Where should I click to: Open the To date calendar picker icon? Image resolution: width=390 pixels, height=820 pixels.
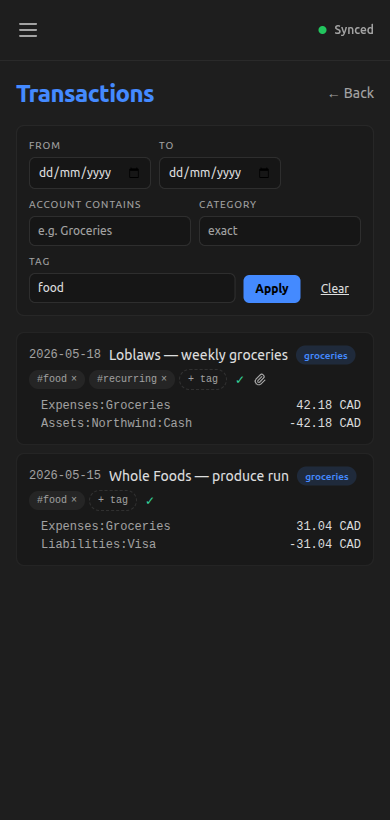click(264, 173)
